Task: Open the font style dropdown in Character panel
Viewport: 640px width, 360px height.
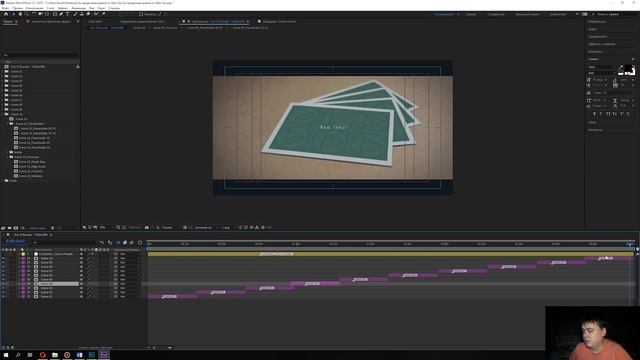Action: pos(602,73)
